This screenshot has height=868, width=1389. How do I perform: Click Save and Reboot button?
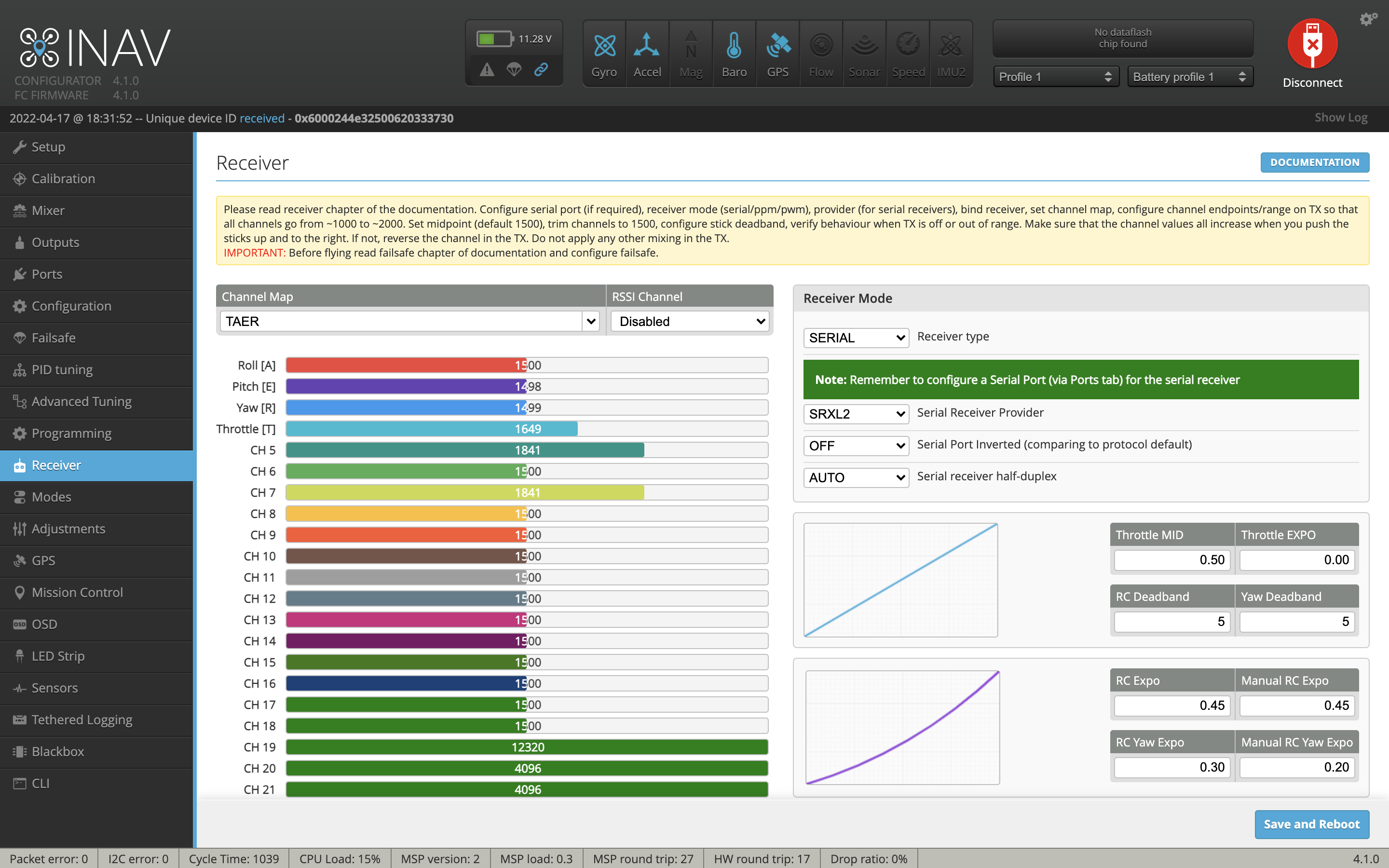click(1311, 824)
